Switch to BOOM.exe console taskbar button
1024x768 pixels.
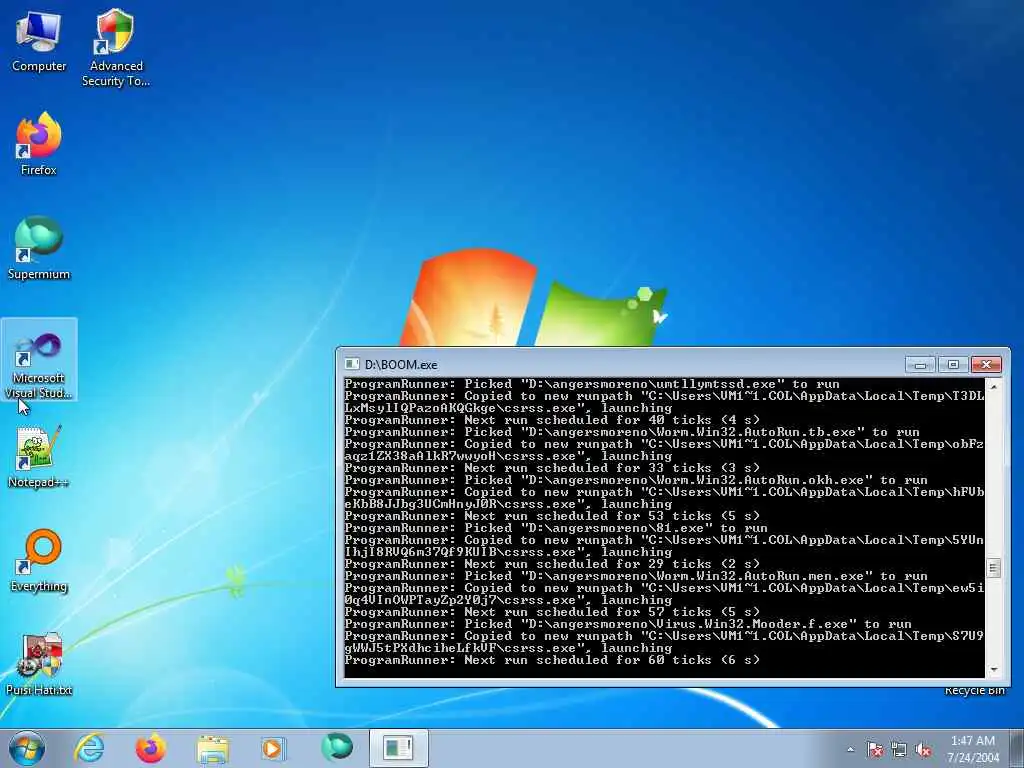398,748
